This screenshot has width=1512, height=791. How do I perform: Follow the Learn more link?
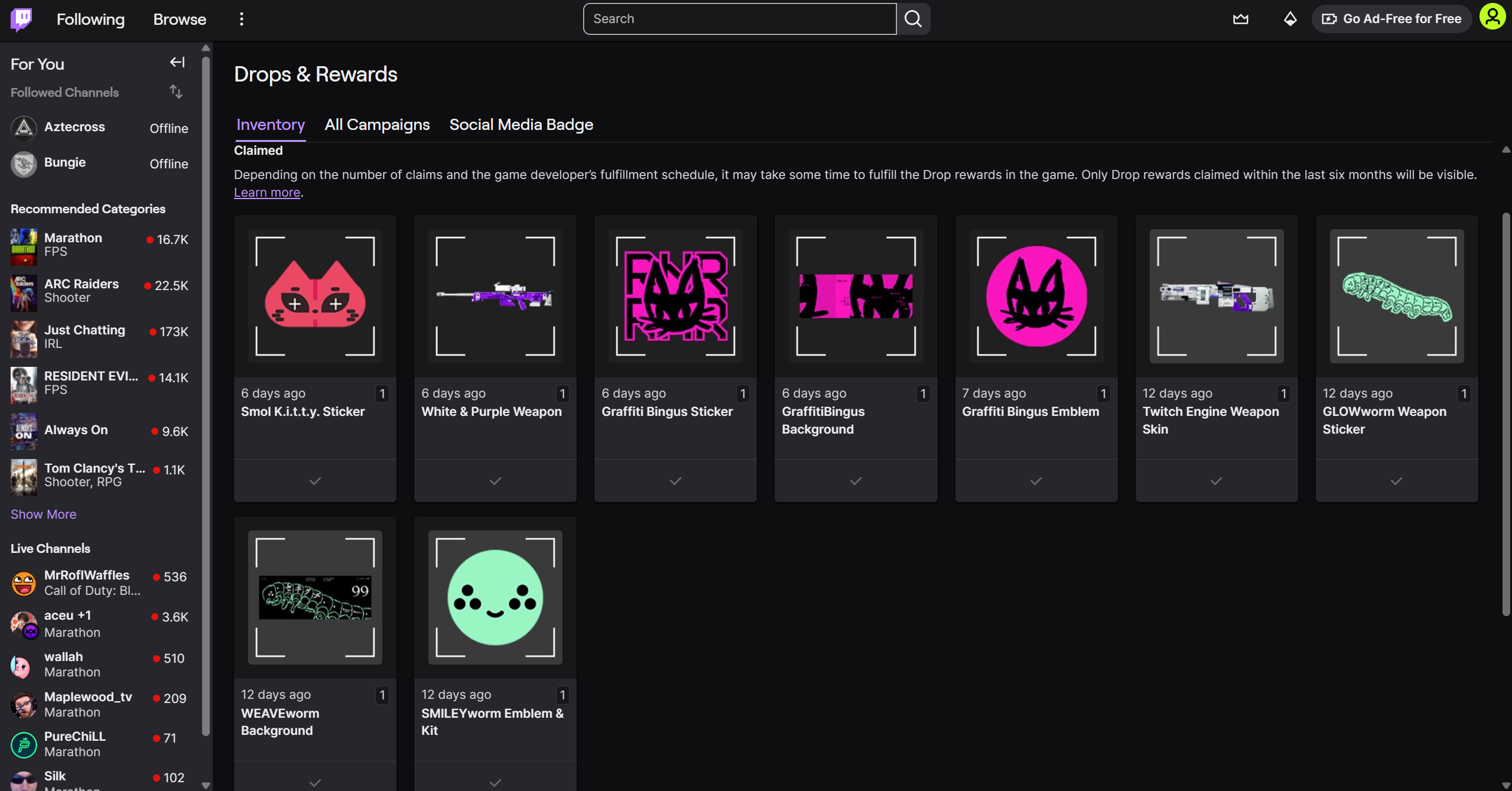pyautogui.click(x=267, y=193)
